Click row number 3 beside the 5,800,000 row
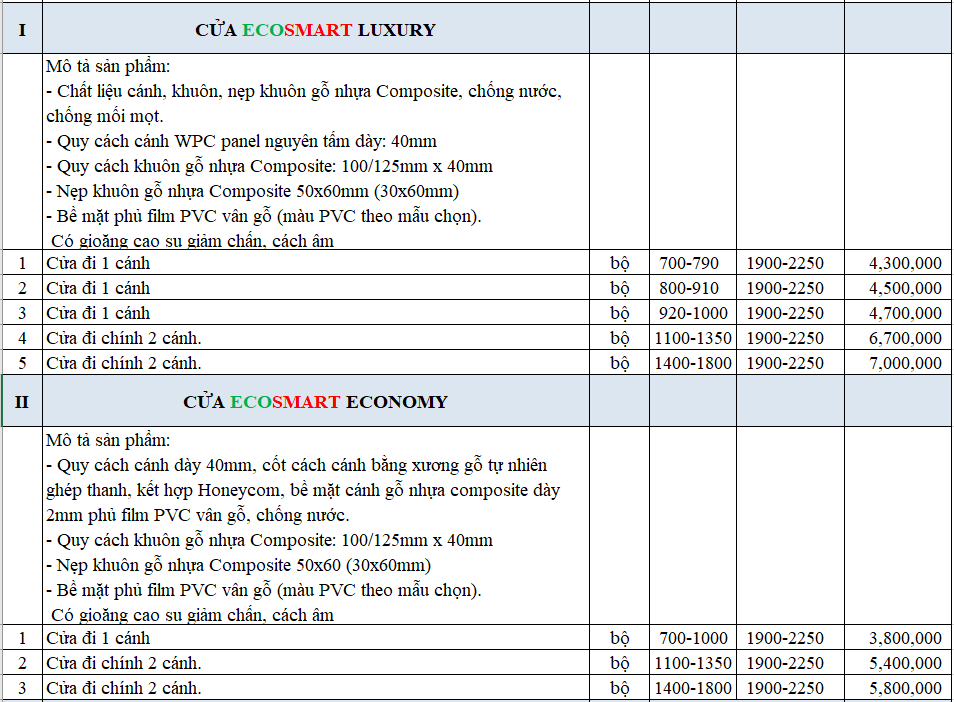This screenshot has width=954, height=702. (x=23, y=687)
